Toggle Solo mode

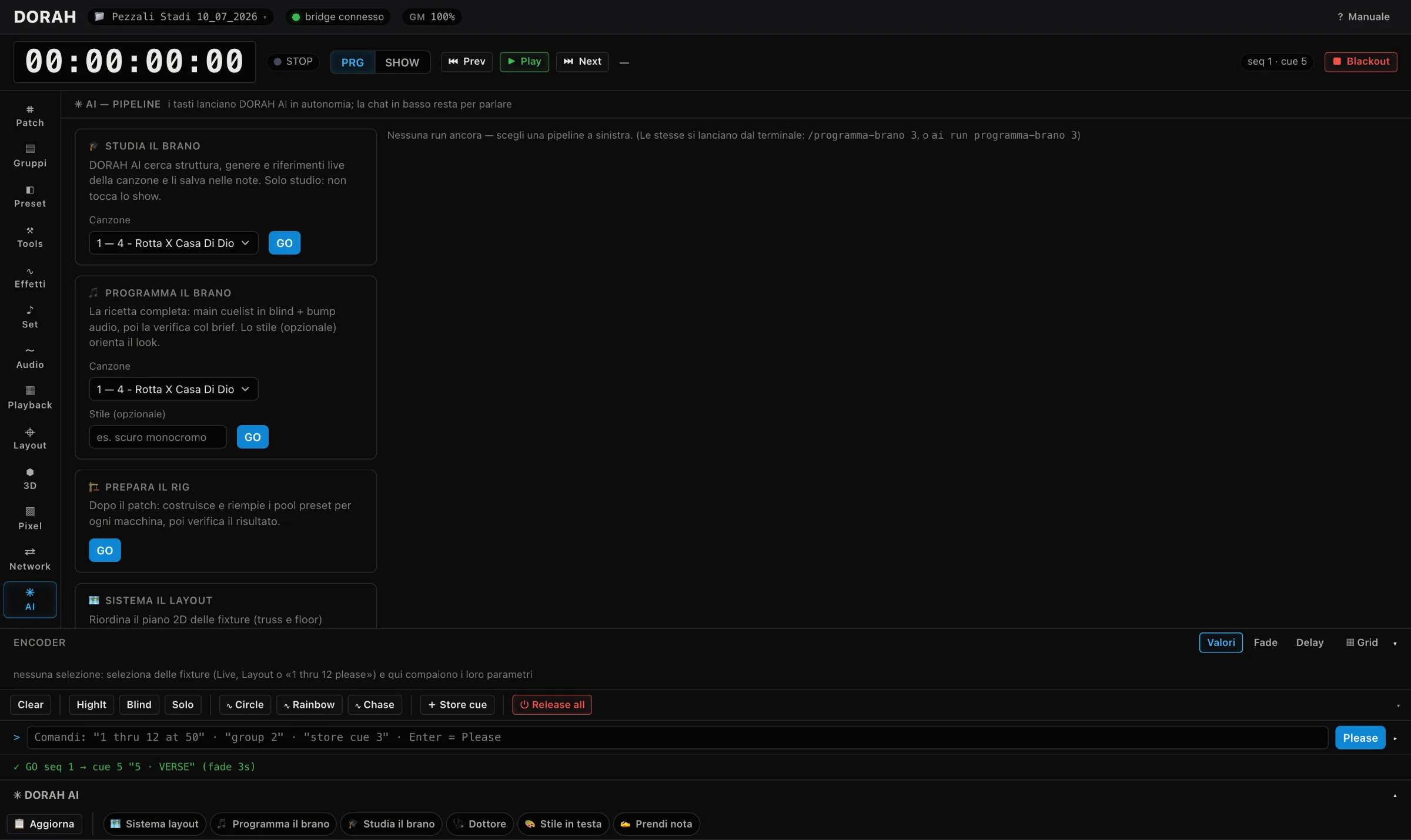click(x=183, y=705)
